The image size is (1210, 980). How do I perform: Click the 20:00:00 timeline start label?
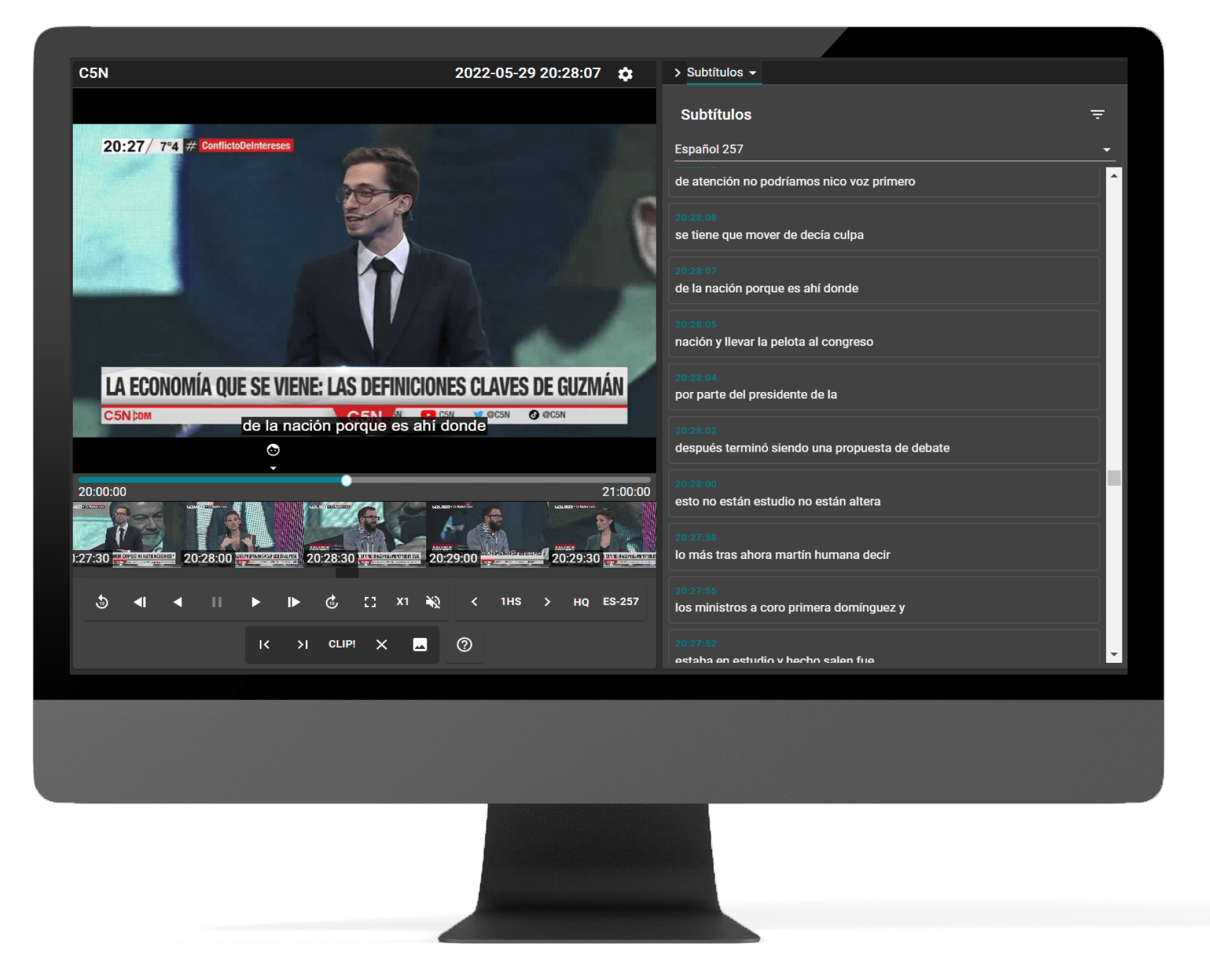click(x=102, y=492)
